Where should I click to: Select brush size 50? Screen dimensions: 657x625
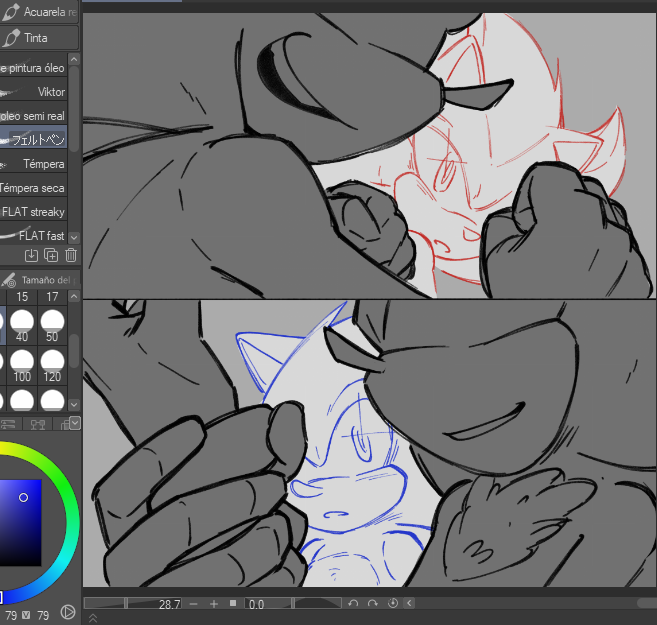tap(52, 327)
